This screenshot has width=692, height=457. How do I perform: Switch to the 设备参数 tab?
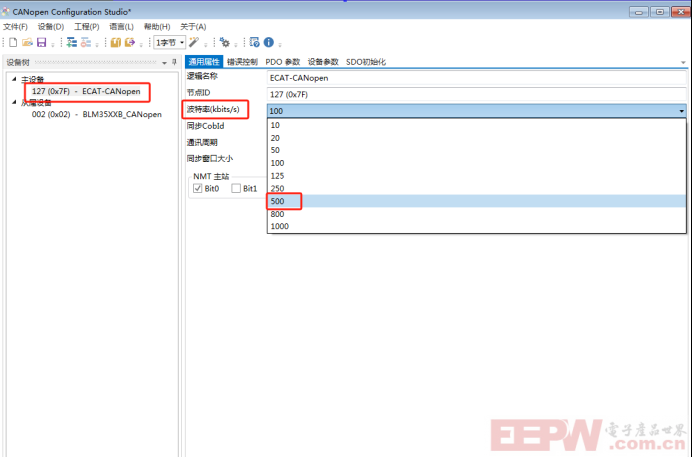click(x=323, y=62)
